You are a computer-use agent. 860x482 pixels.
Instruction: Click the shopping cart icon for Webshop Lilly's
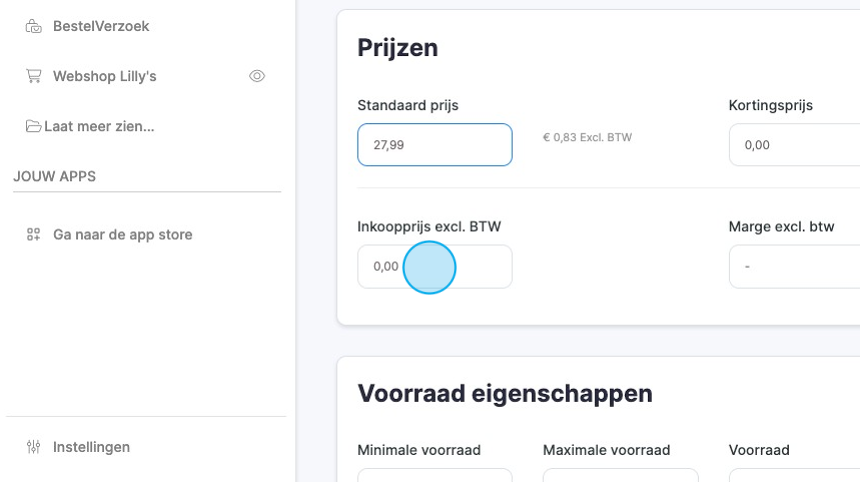point(34,76)
